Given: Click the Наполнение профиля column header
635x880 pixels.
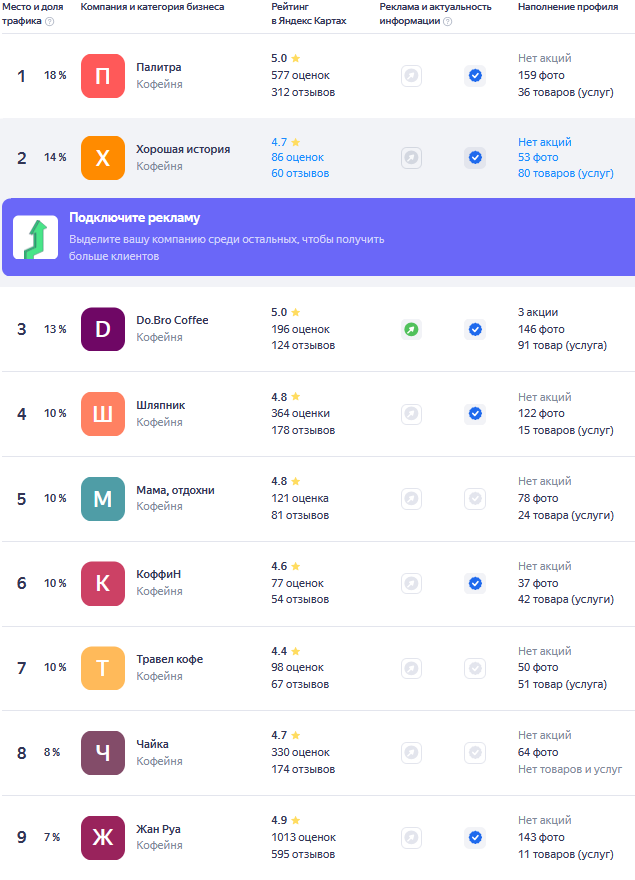Looking at the screenshot, I should (568, 7).
